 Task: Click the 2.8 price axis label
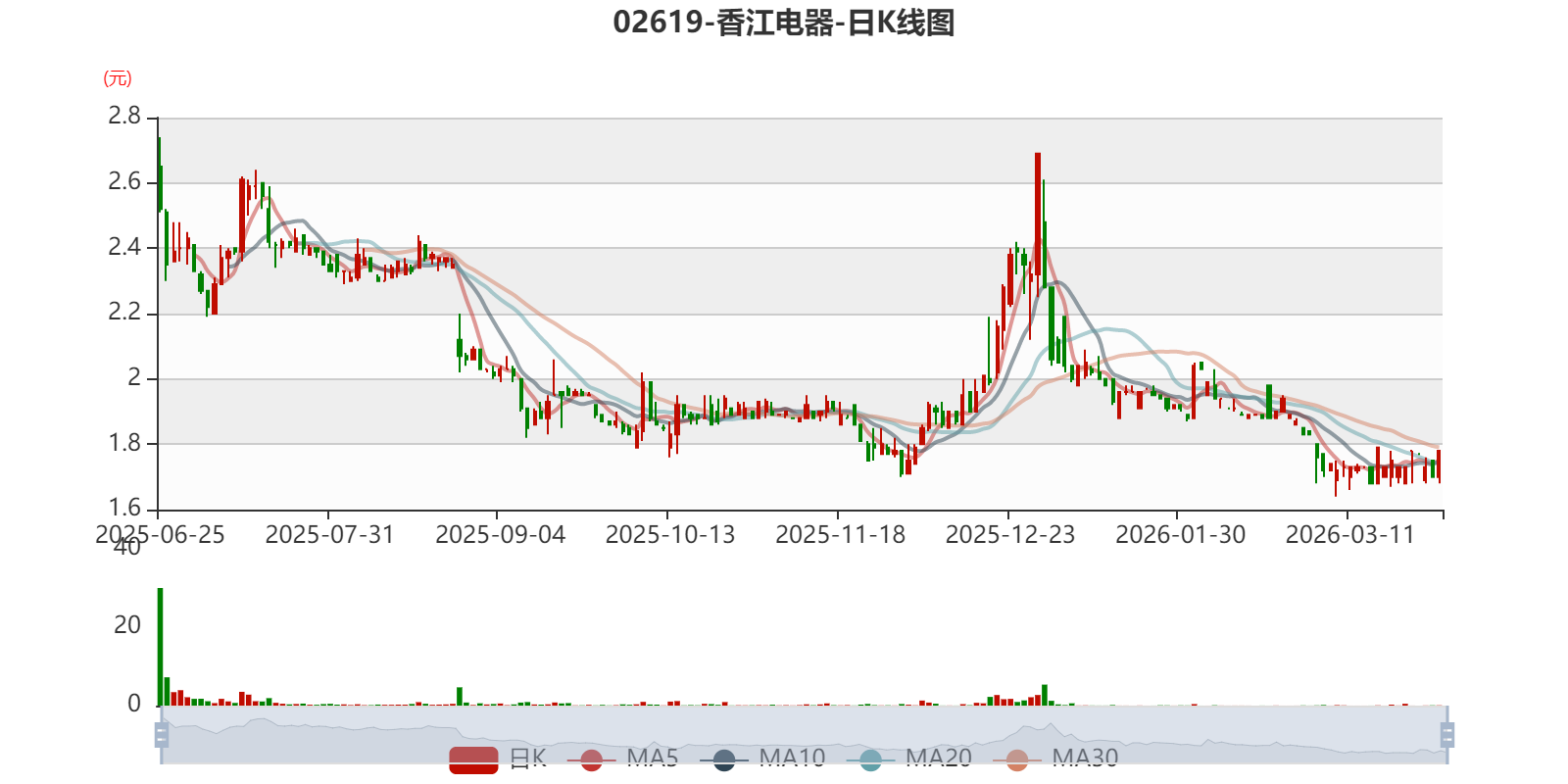[124, 116]
